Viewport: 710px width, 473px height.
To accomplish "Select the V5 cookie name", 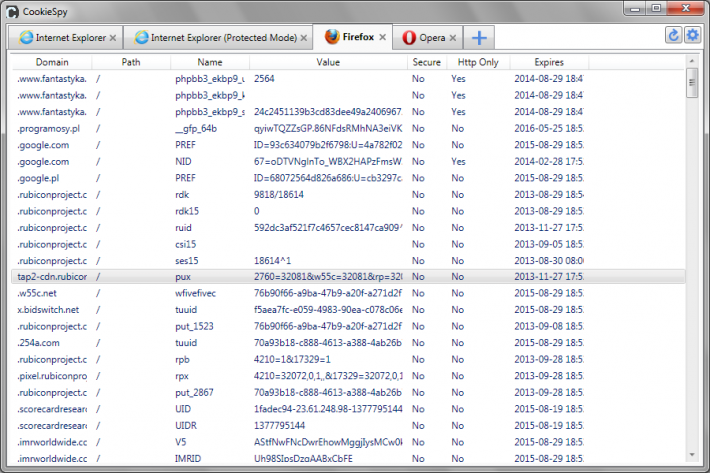I will click(x=181, y=442).
